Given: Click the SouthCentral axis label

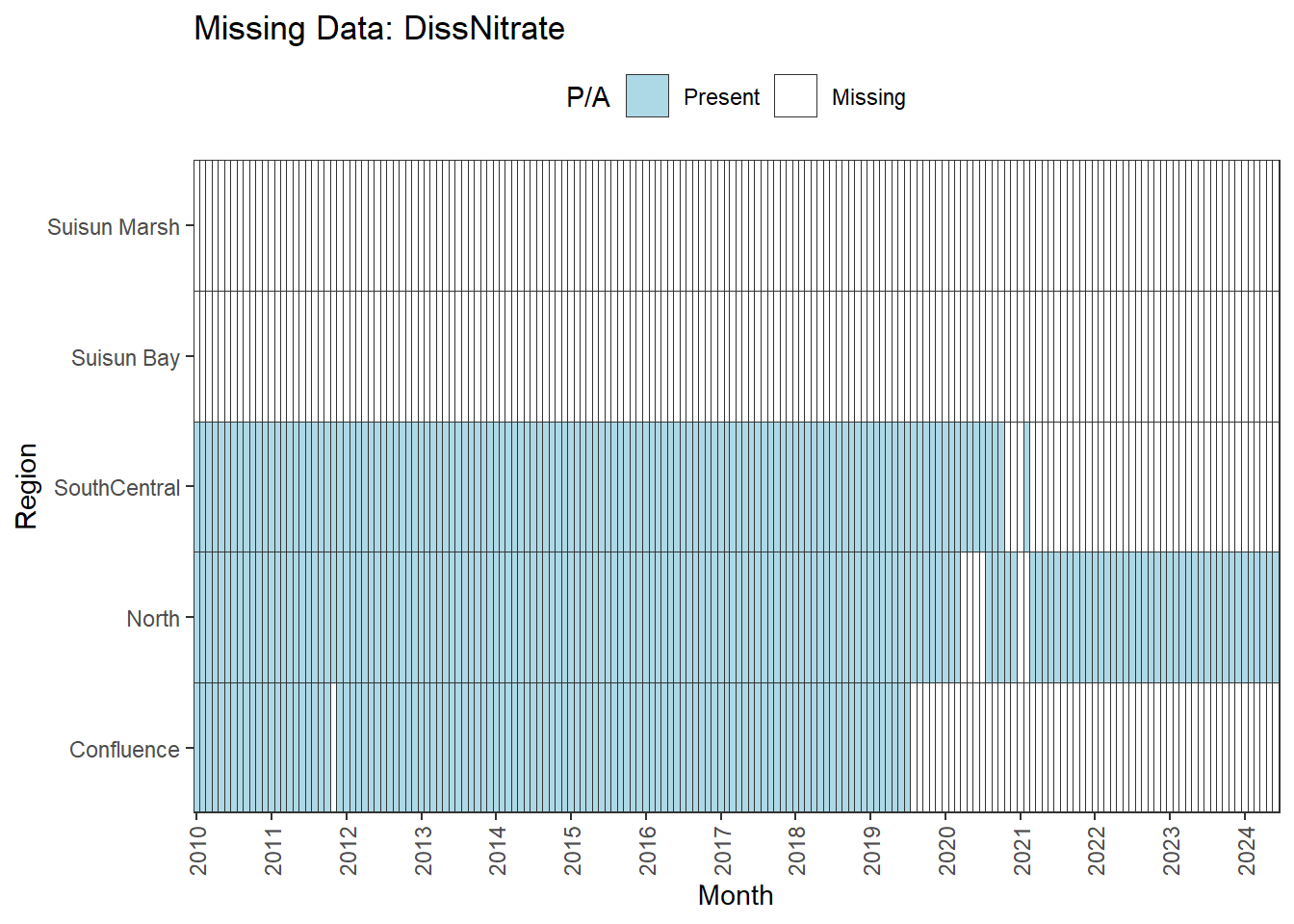Looking at the screenshot, I should click(116, 488).
